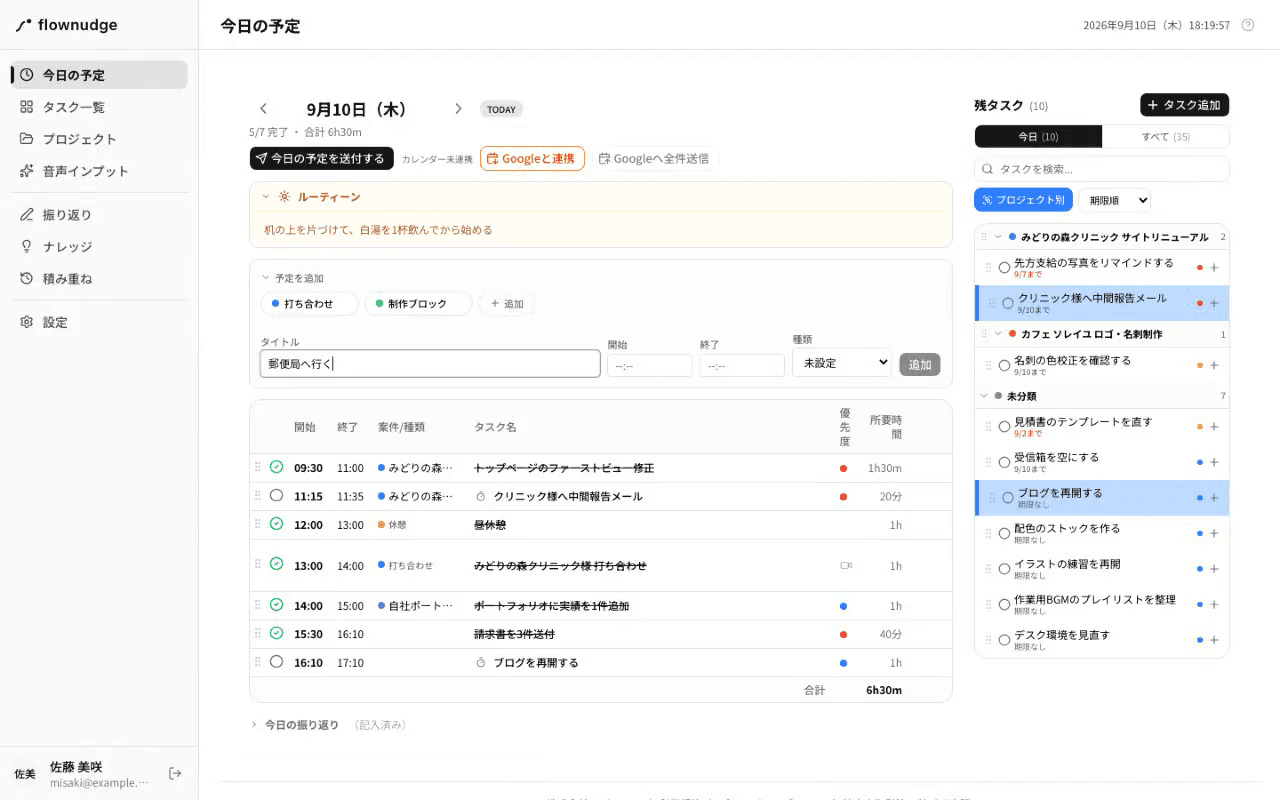The image size is (1280, 800).
Task: Click the タスクを検索 search box
Action: [x=1101, y=169]
